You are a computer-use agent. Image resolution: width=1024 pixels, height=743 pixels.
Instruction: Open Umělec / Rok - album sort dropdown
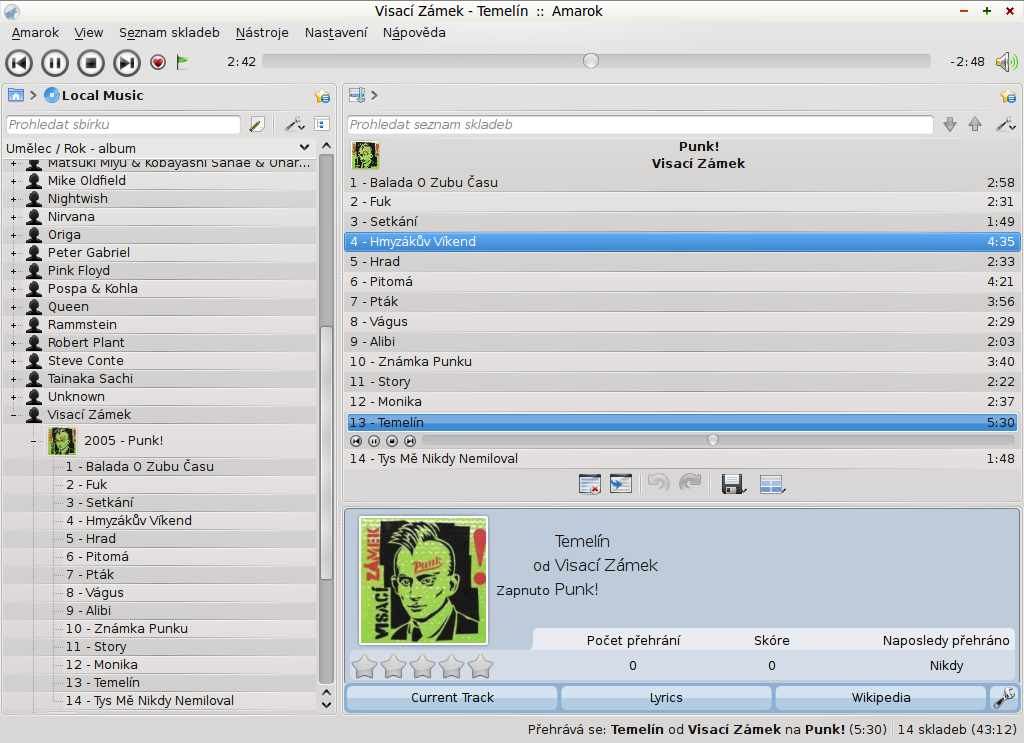tap(158, 148)
